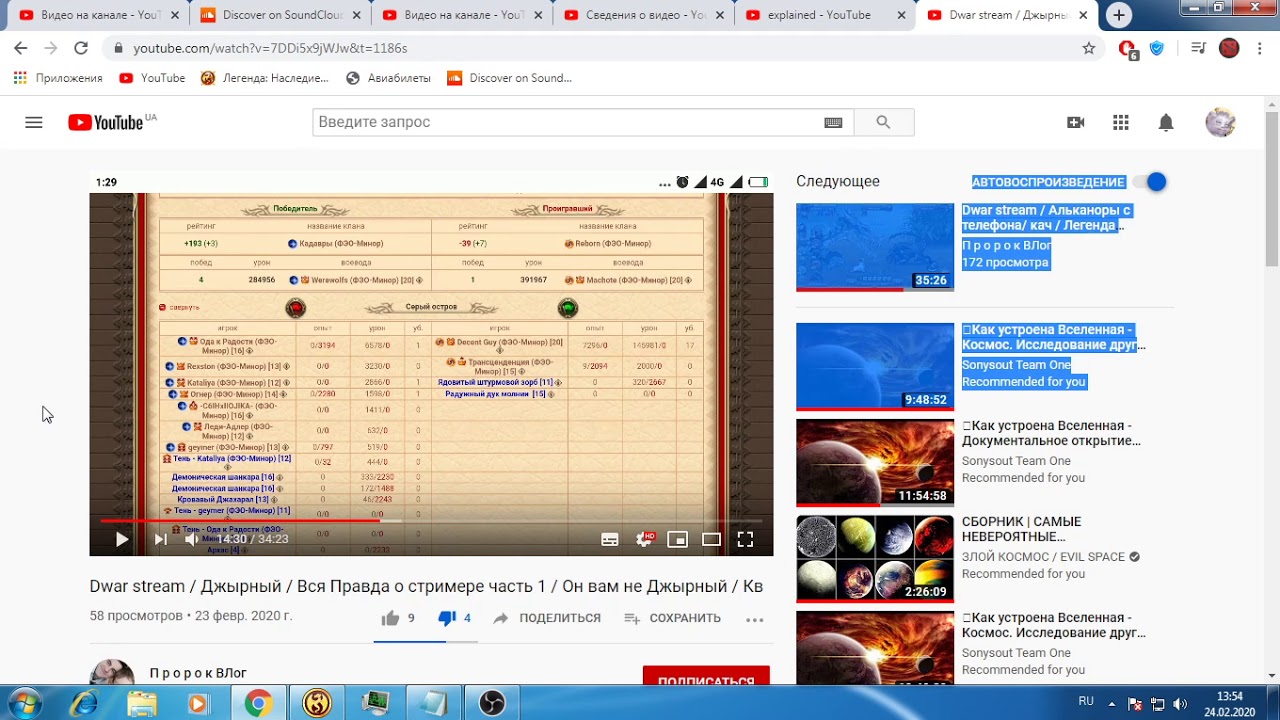Enter fullscreen video mode
The height and width of the screenshot is (720, 1280).
point(745,539)
